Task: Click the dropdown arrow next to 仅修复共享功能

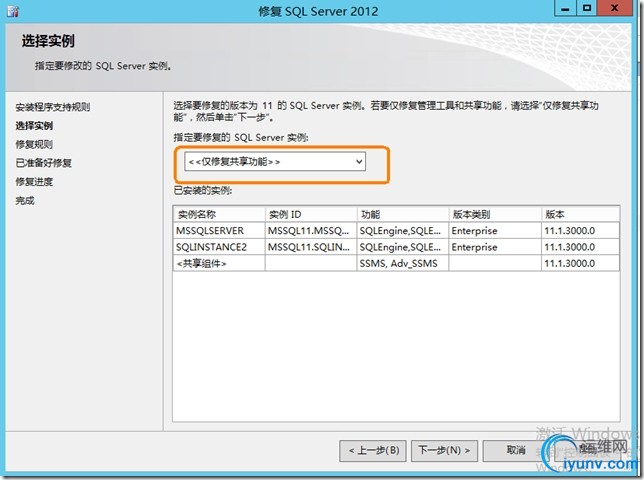Action: pyautogui.click(x=359, y=161)
